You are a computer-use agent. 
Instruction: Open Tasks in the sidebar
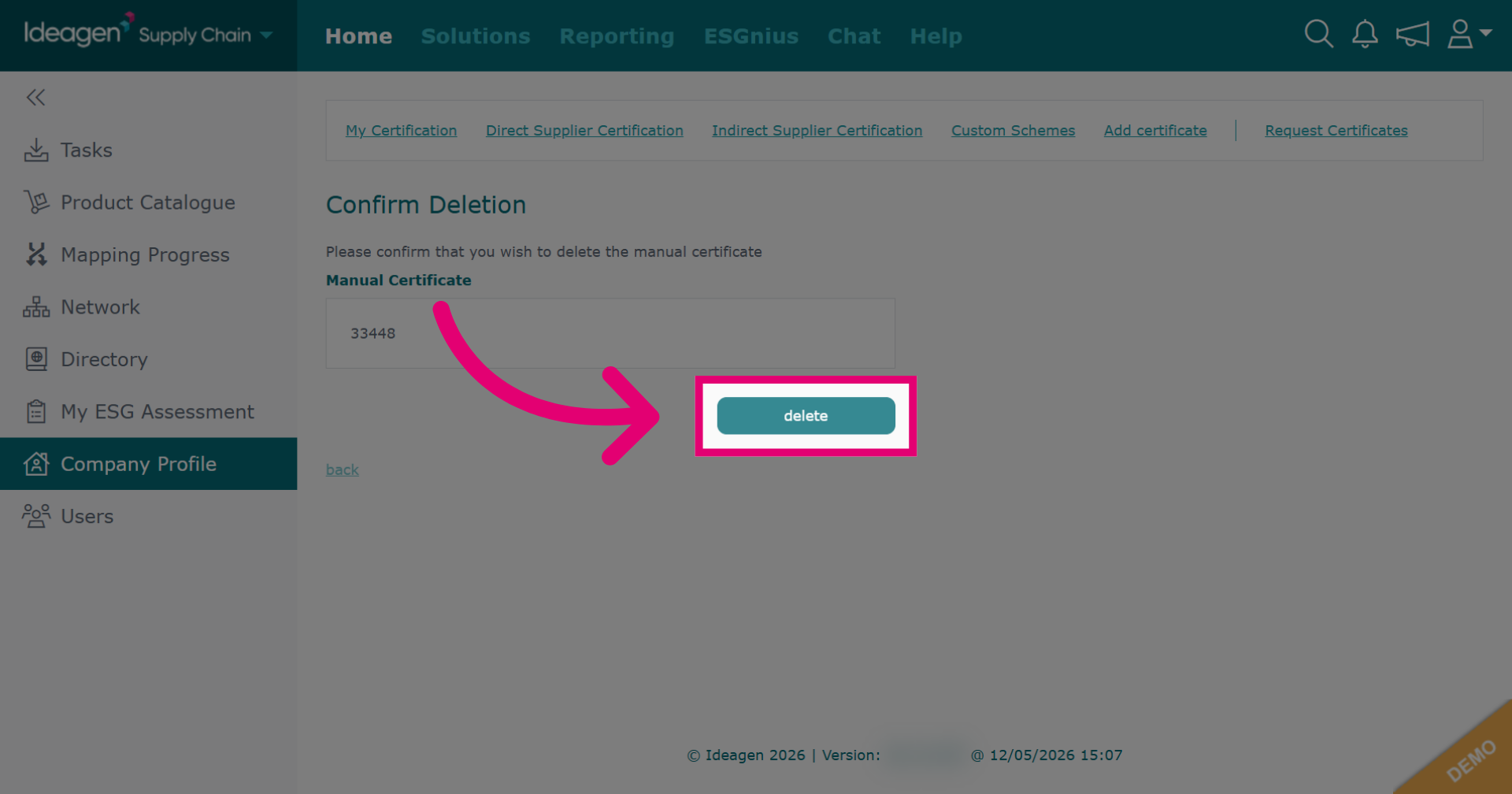click(x=148, y=150)
